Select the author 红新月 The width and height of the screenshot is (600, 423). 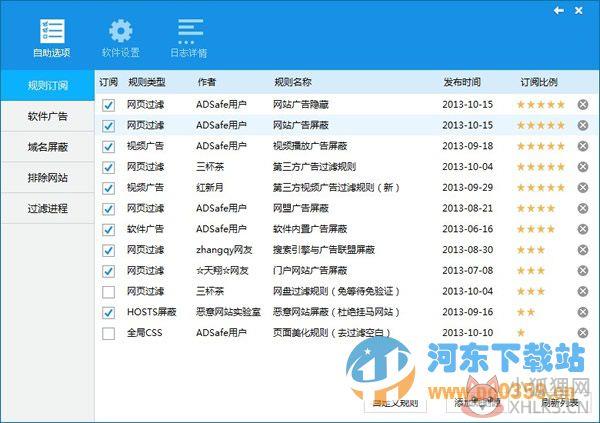pos(210,188)
